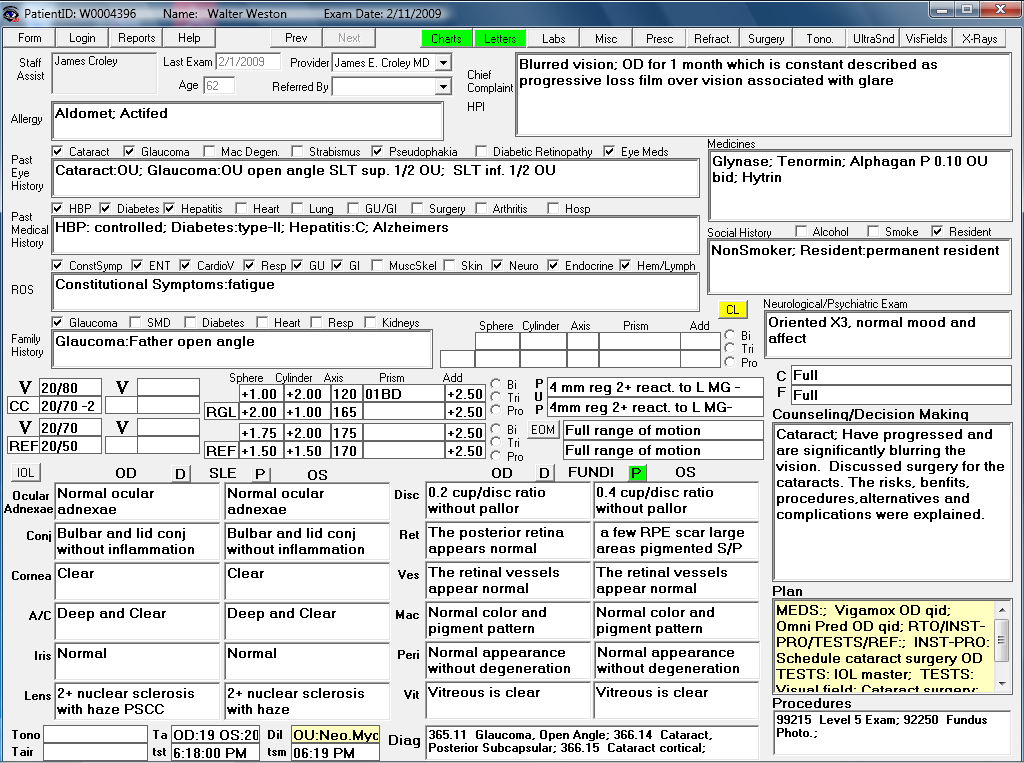Image resolution: width=1024 pixels, height=763 pixels.
Task: Click the Family History Glaucoma text field
Action: tap(242, 349)
